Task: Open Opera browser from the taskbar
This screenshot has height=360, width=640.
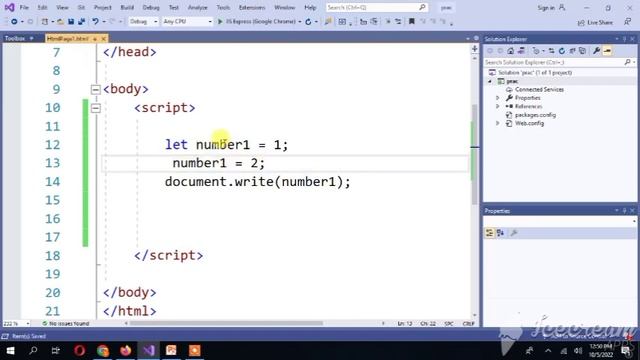Action: pyautogui.click(x=80, y=351)
